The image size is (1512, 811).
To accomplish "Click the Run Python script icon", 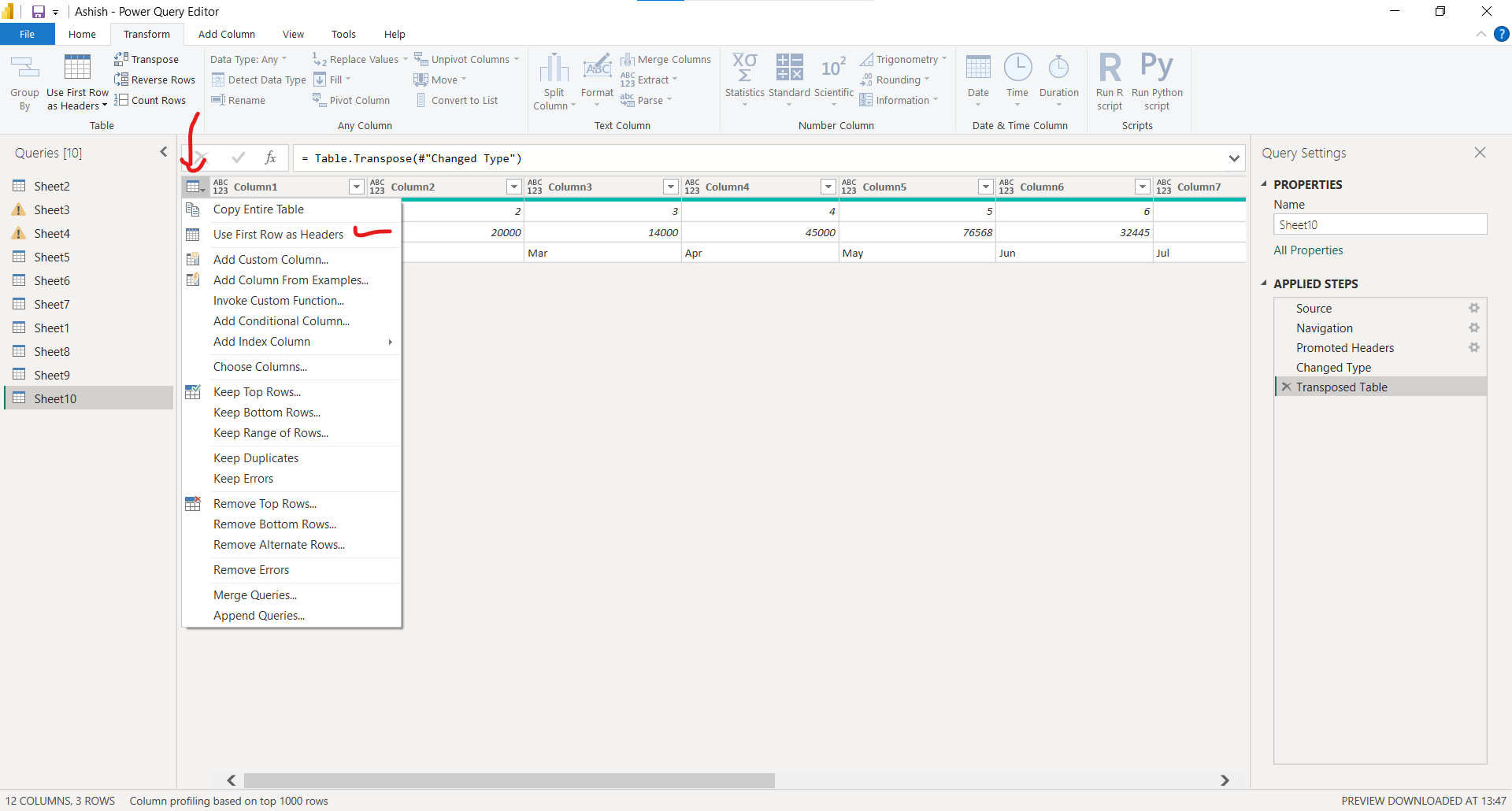I will click(1156, 69).
